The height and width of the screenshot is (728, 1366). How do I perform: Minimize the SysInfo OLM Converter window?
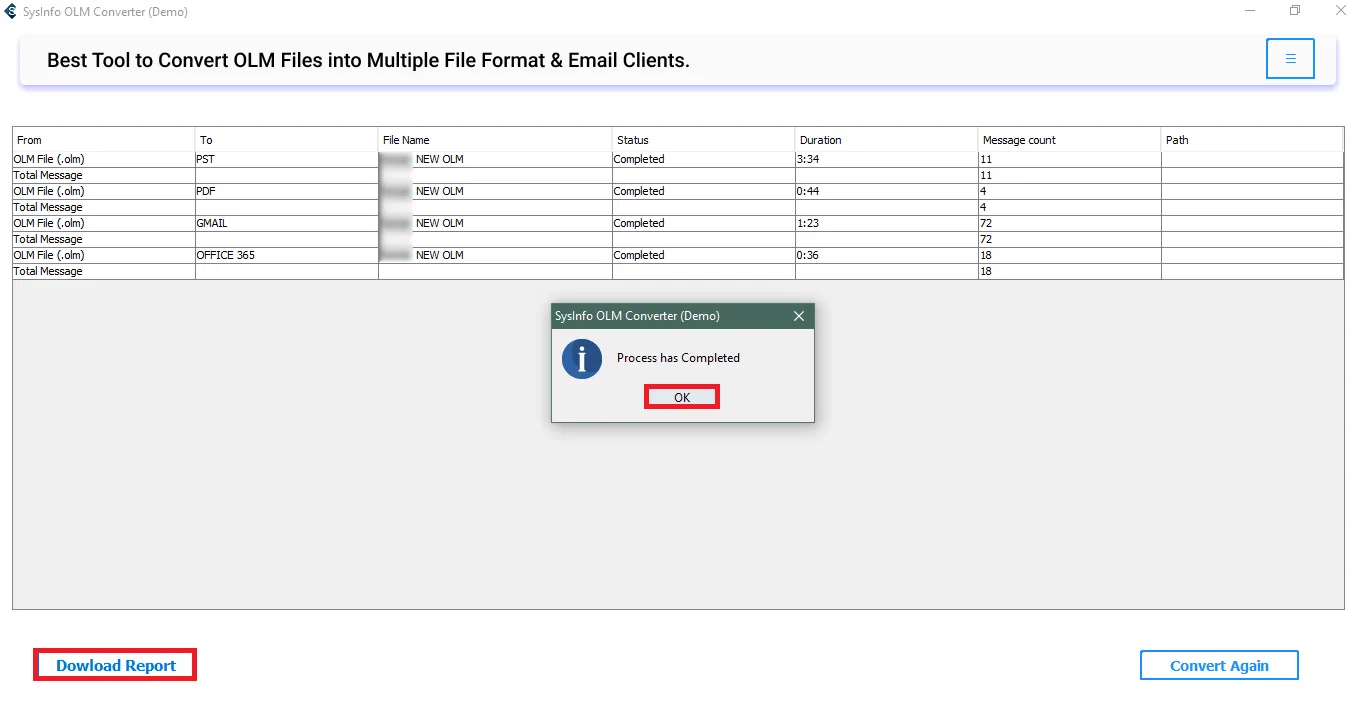(1250, 11)
